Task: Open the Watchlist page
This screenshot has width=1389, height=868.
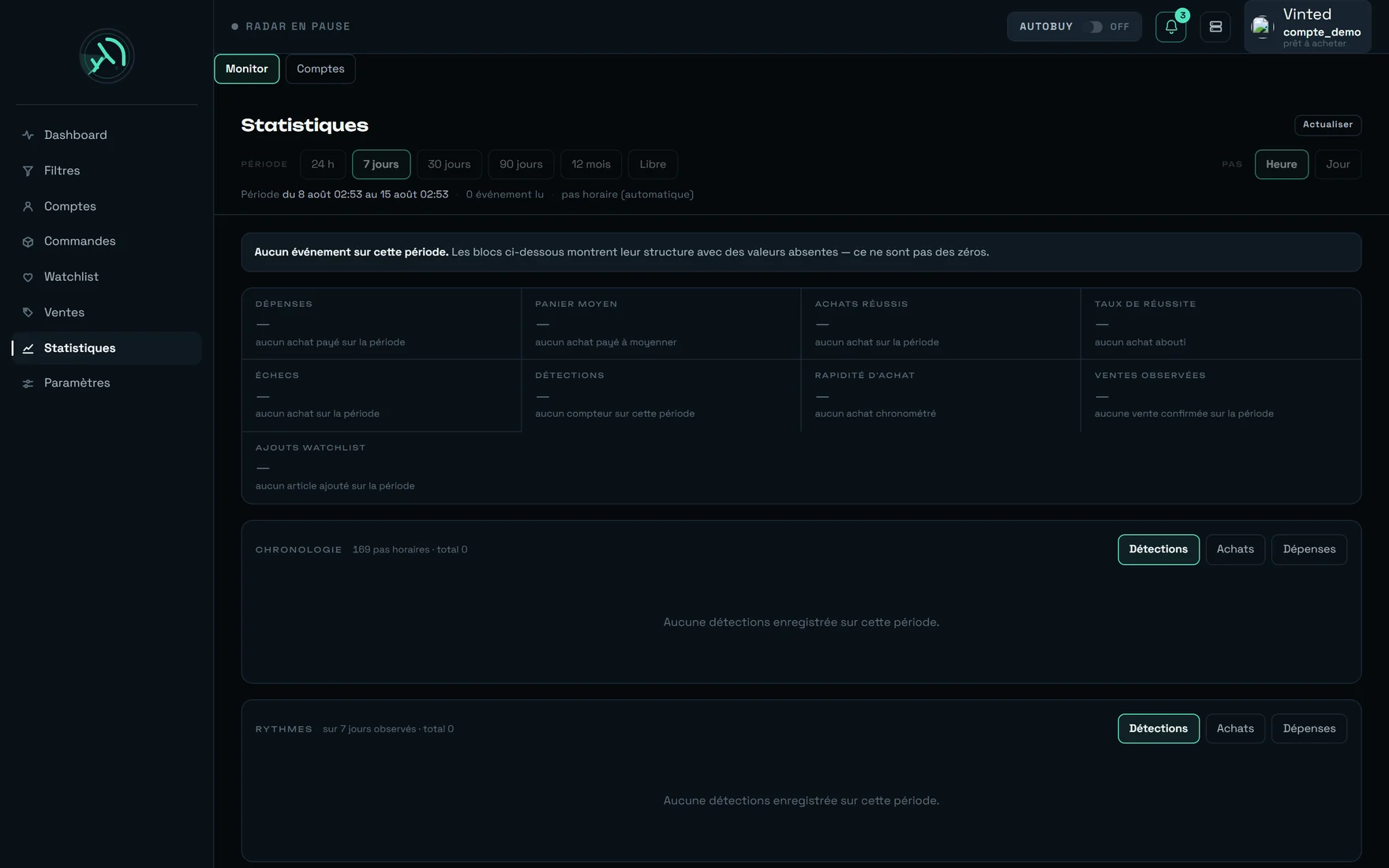Action: coord(107,277)
